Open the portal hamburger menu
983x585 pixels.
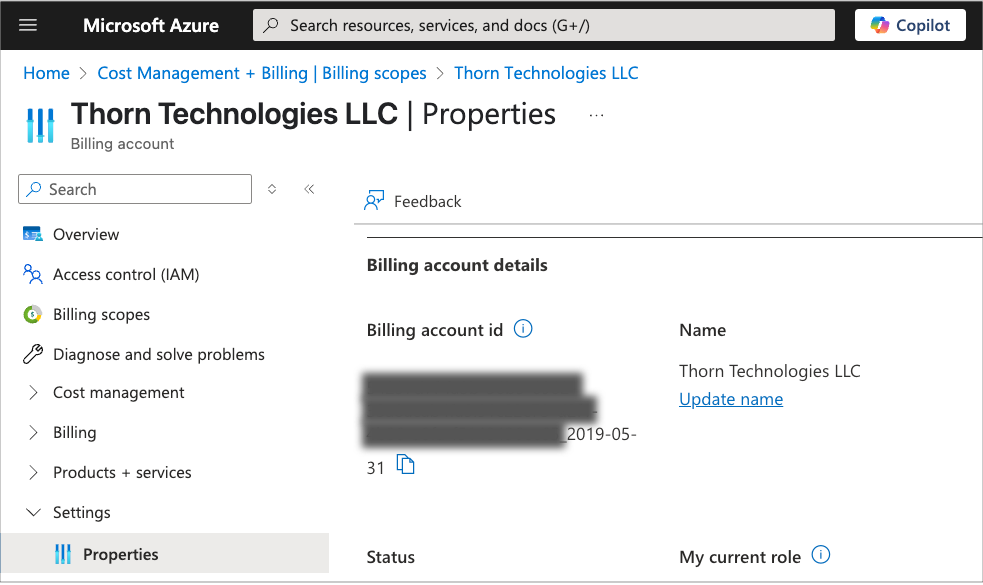click(28, 25)
